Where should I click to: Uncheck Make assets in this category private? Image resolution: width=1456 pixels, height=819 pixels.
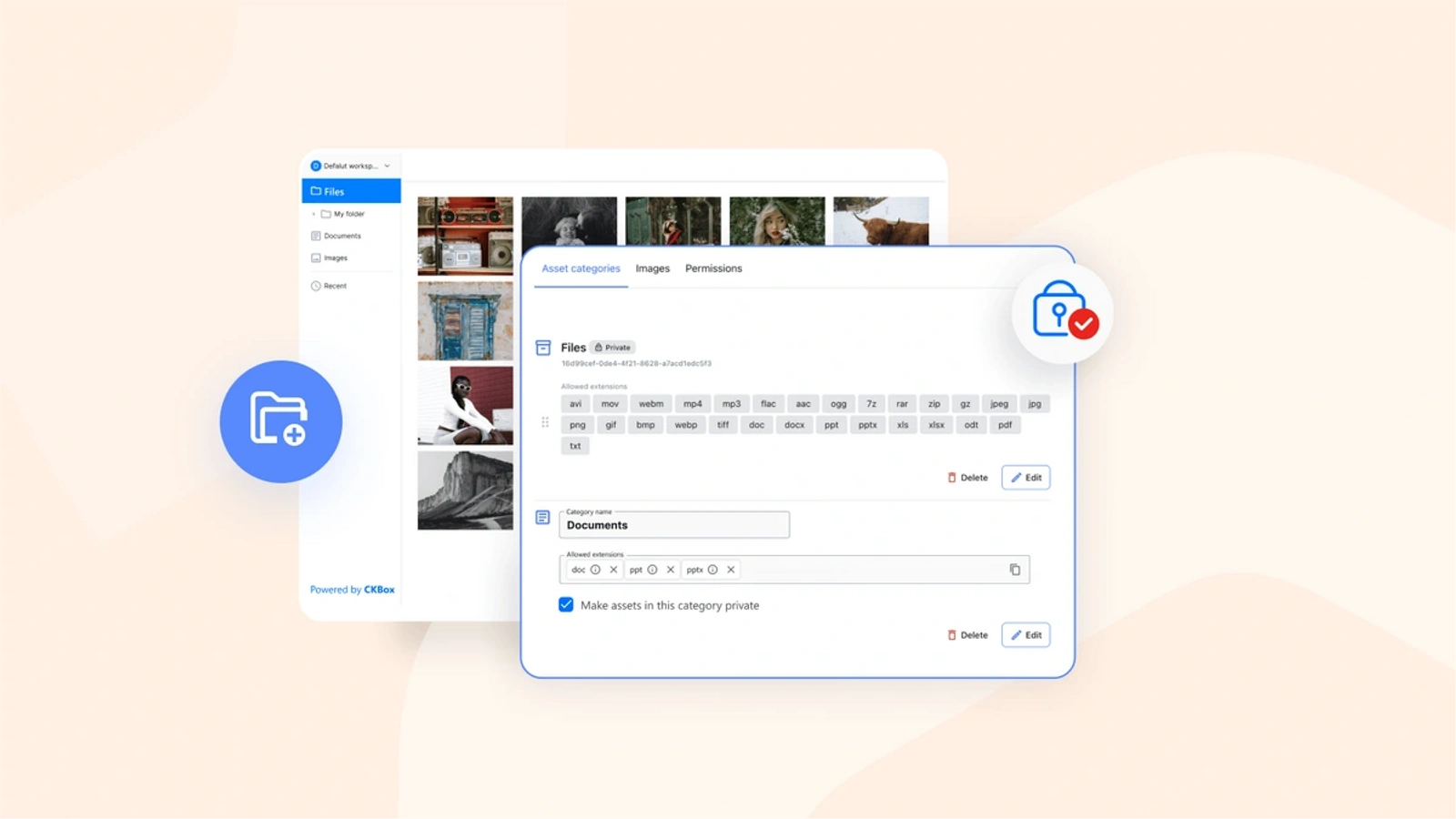[566, 605]
